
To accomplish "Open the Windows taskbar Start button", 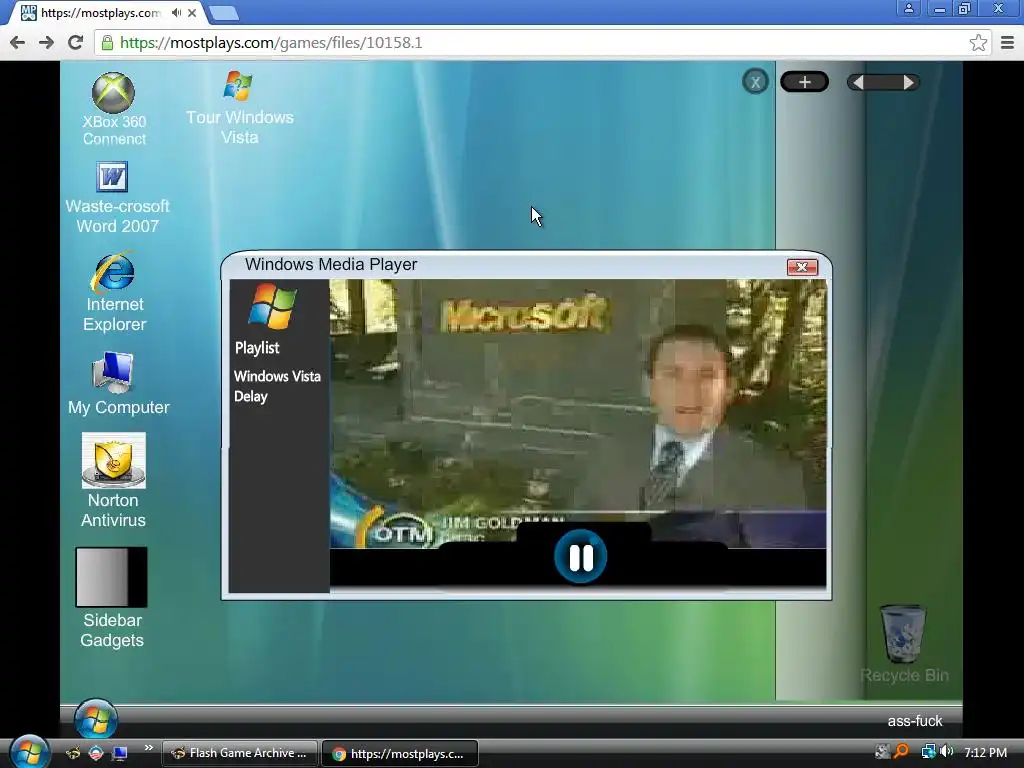I will [29, 752].
